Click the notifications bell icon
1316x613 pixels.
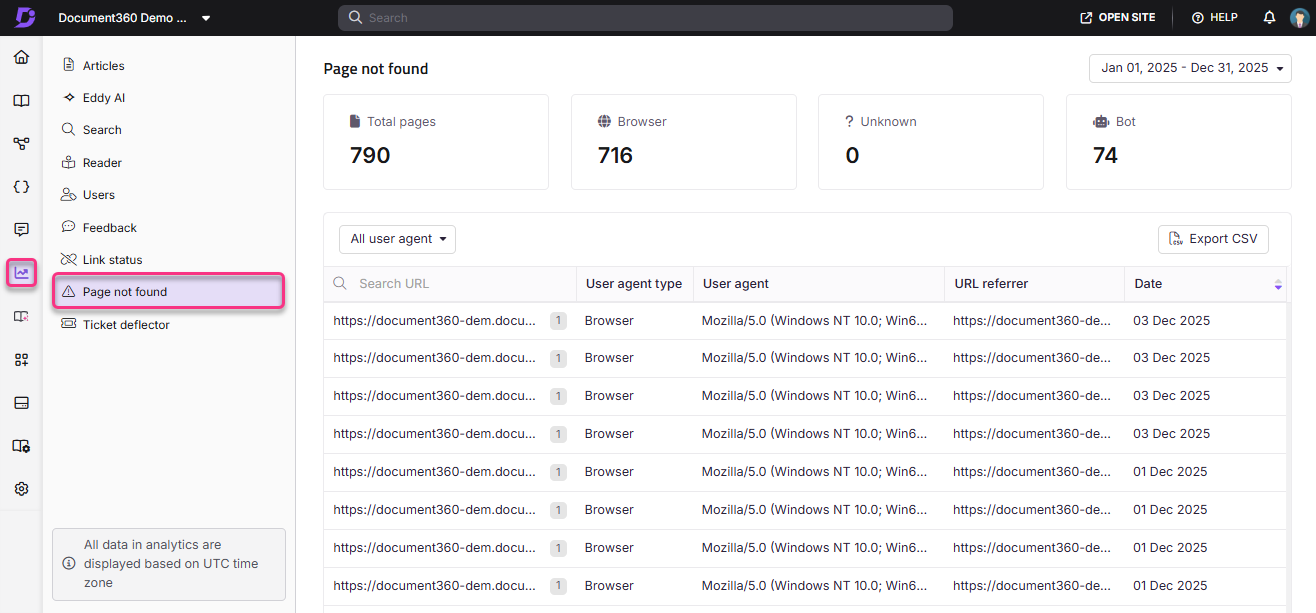pyautogui.click(x=1269, y=18)
